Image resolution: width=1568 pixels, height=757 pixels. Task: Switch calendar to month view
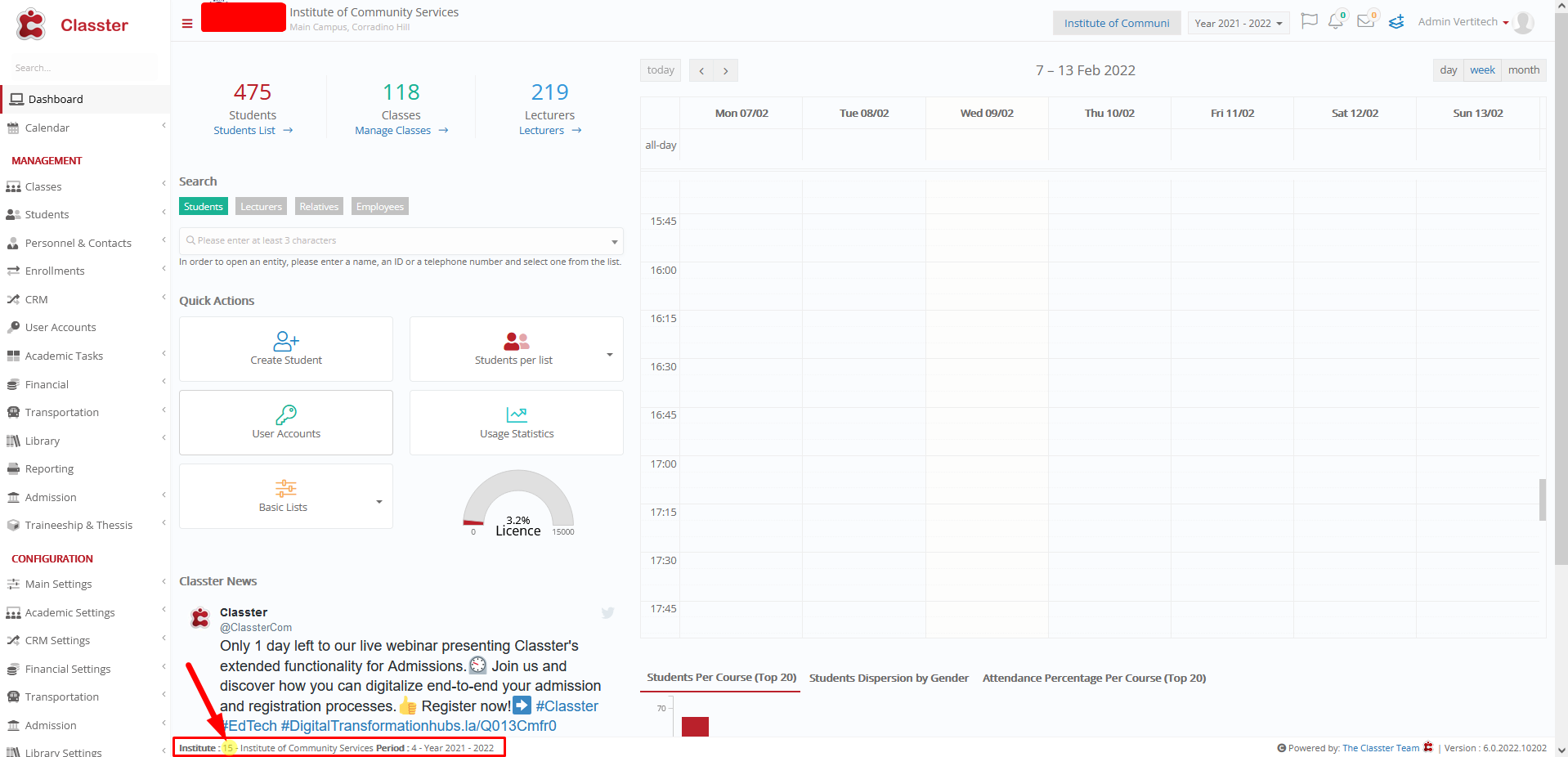point(1524,70)
